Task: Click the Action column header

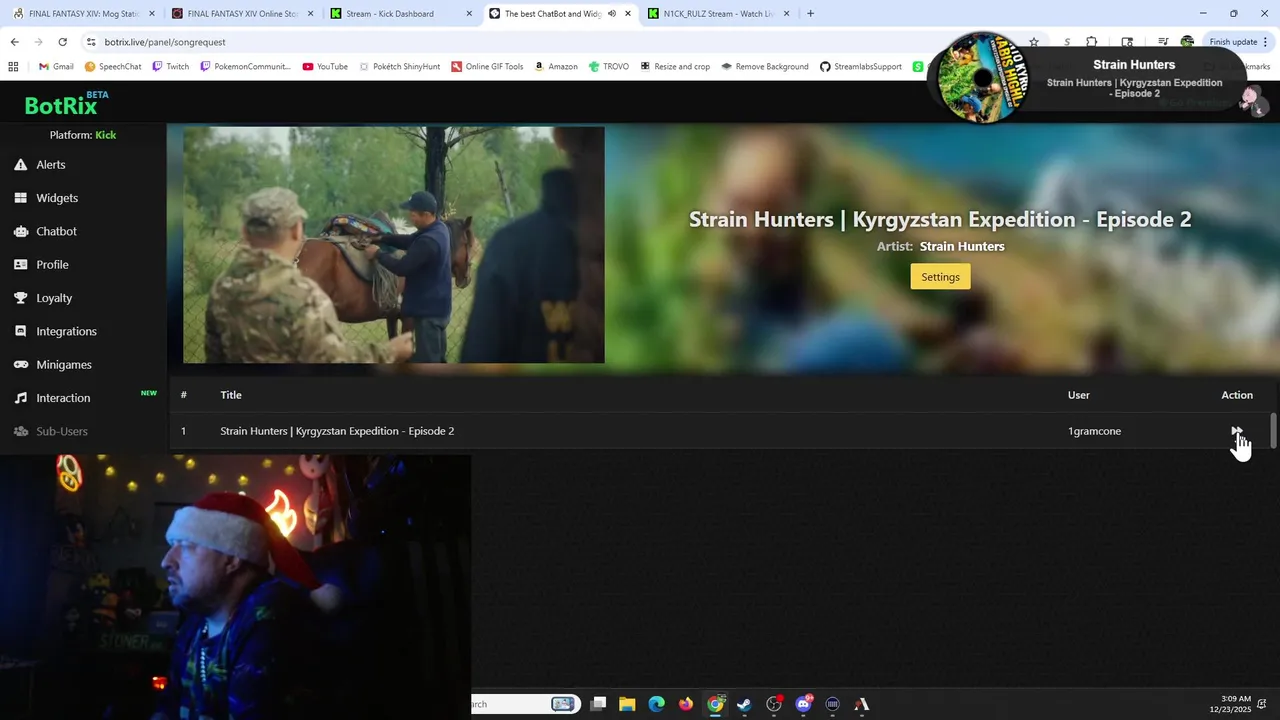Action: click(1237, 395)
